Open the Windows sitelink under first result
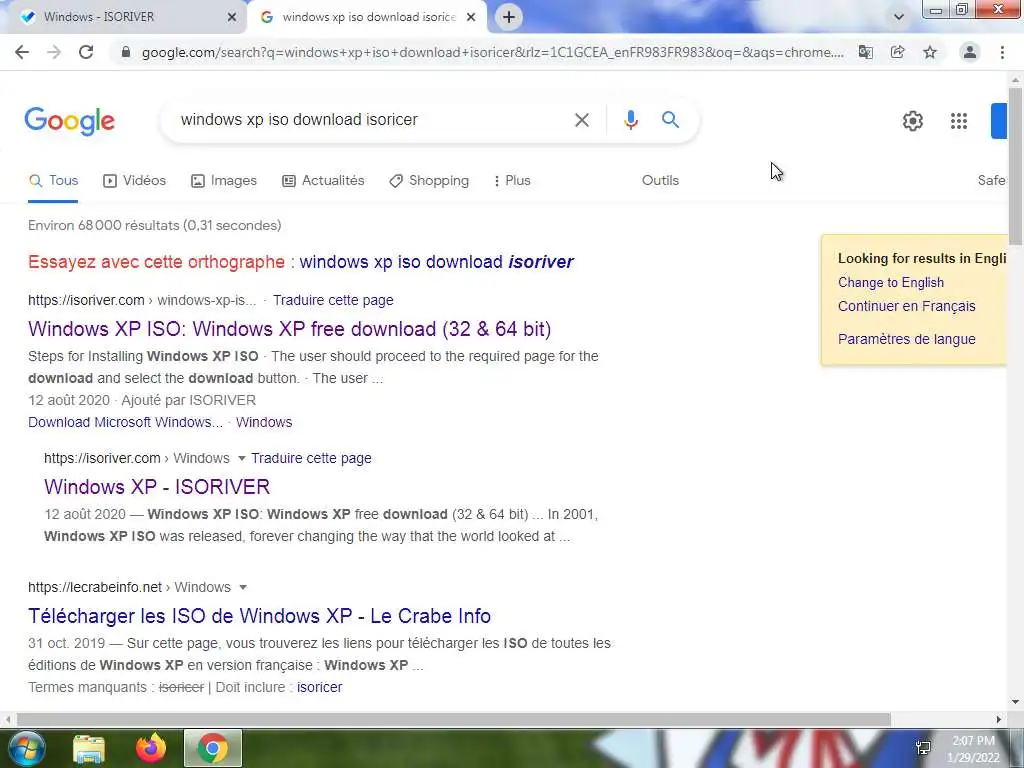Screen dimensions: 1024x768 [x=264, y=423]
